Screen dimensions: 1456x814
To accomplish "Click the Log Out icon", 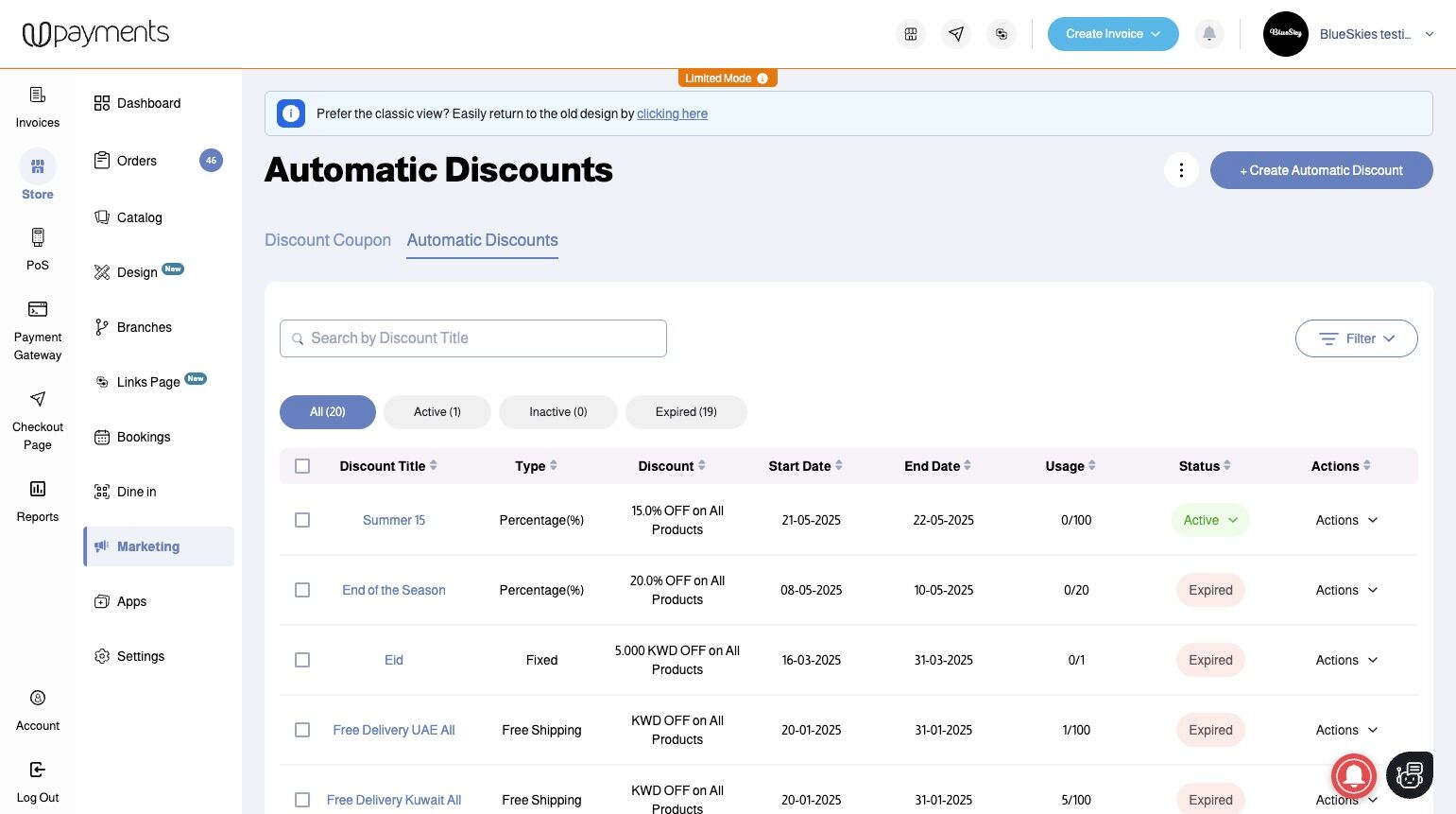I will tap(38, 770).
